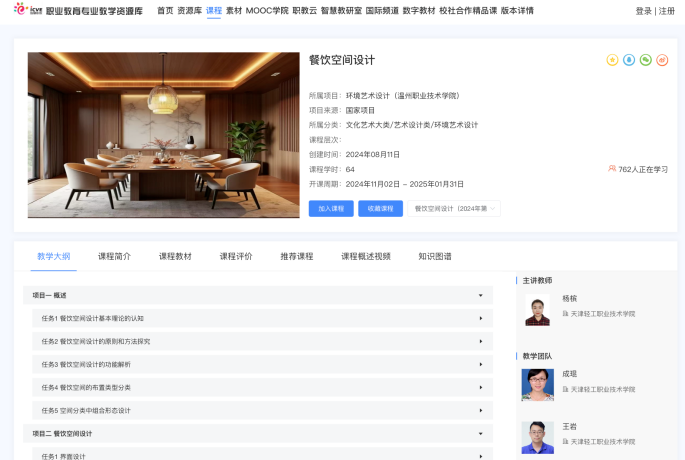Click the 收藏课程 button
The width and height of the screenshot is (685, 460).
tap(380, 209)
